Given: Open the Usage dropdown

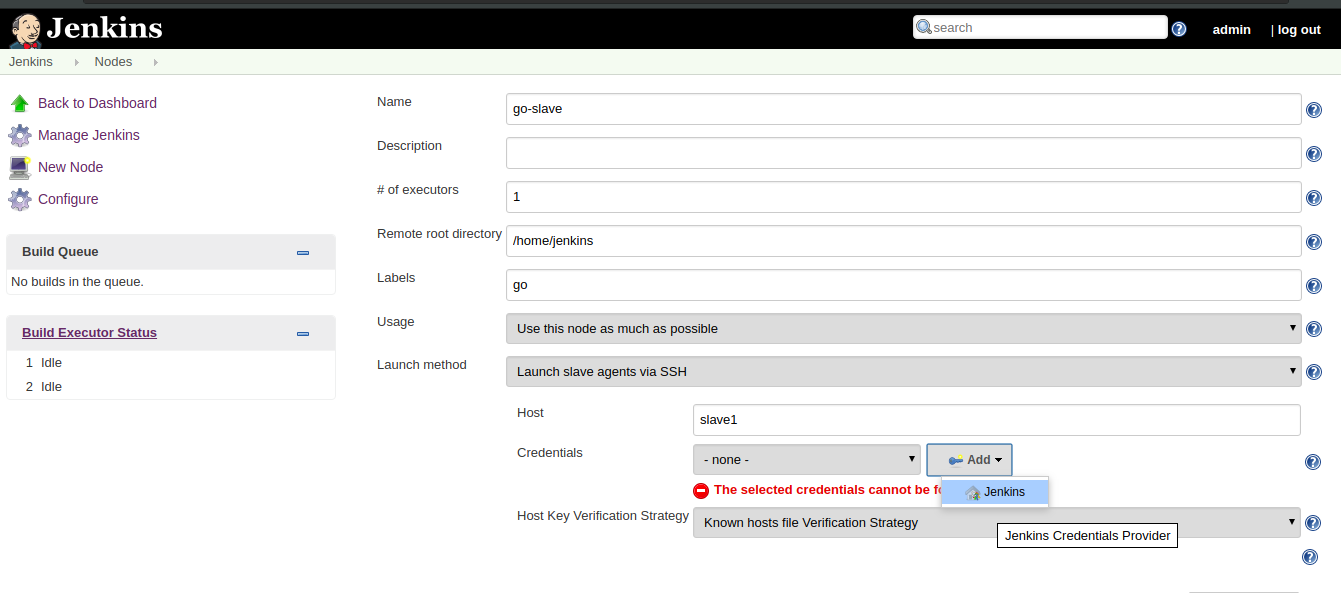Looking at the screenshot, I should (x=904, y=328).
